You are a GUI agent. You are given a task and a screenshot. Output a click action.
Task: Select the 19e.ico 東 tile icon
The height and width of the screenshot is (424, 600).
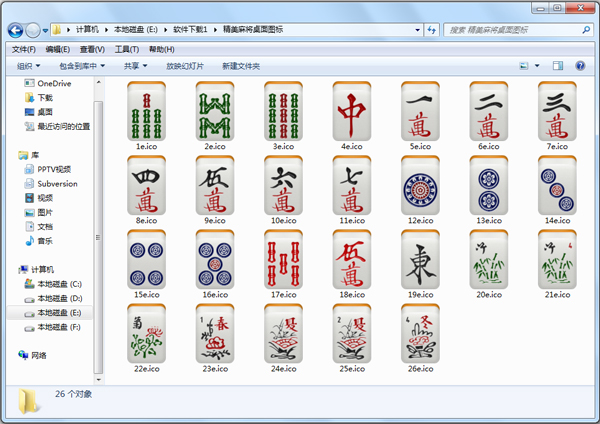point(420,261)
